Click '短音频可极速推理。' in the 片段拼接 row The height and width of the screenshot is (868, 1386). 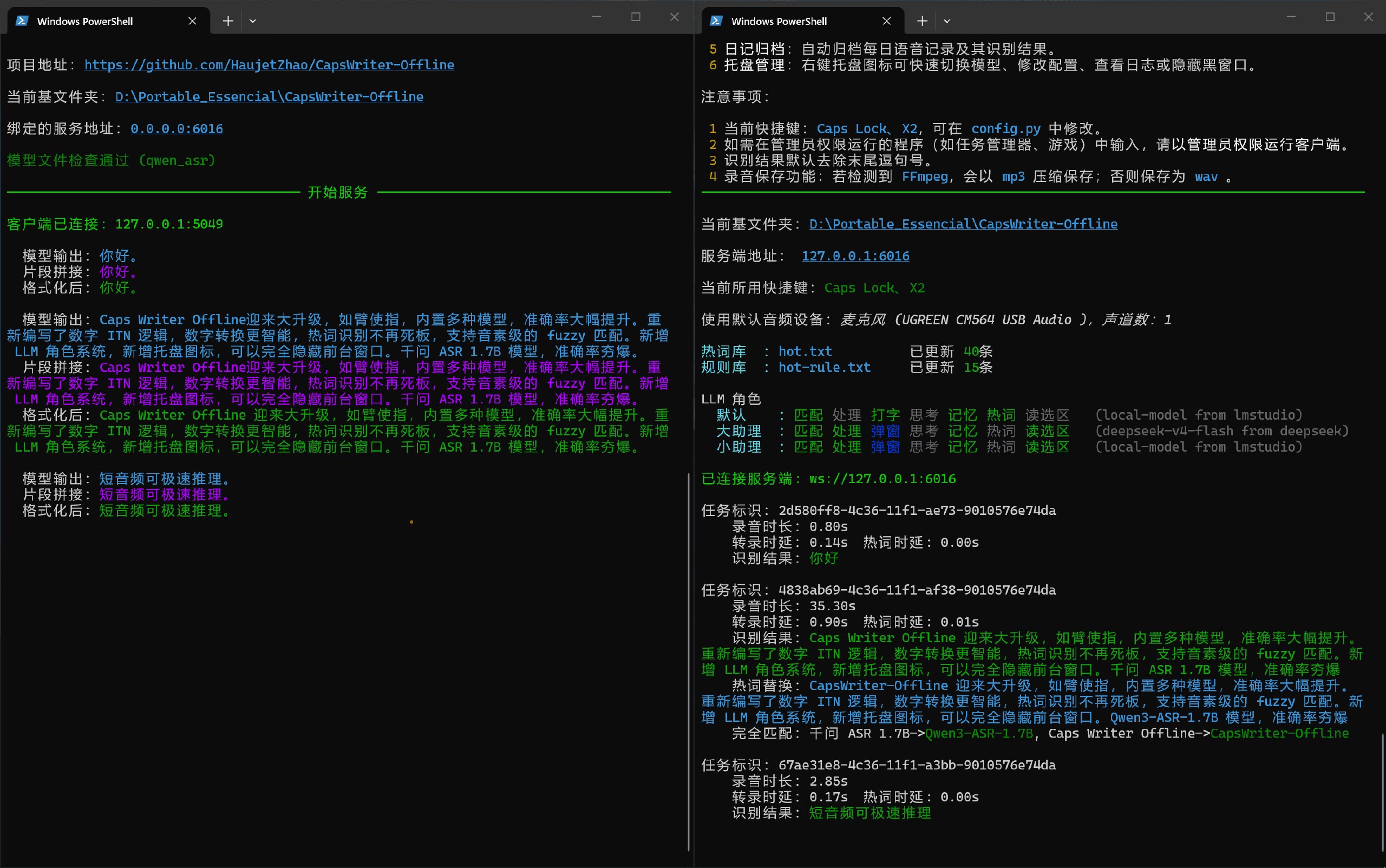click(165, 495)
